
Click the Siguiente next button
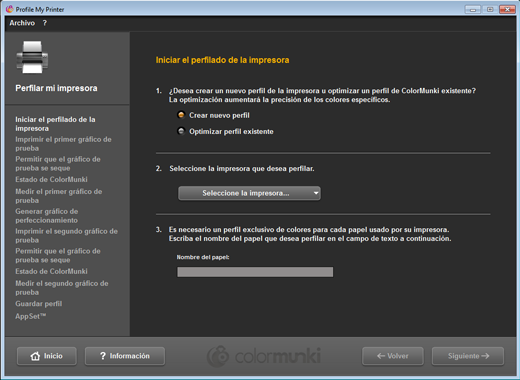(468, 356)
